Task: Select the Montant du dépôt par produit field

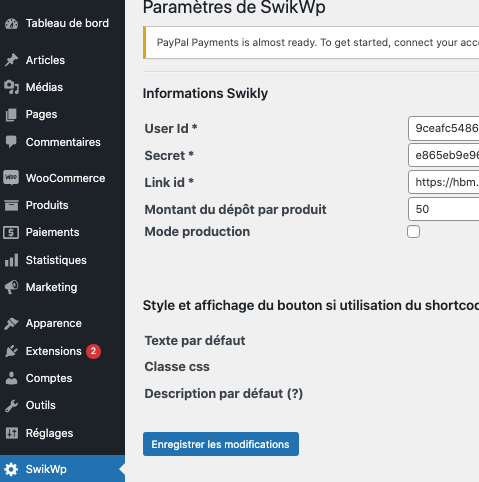Action: point(444,209)
